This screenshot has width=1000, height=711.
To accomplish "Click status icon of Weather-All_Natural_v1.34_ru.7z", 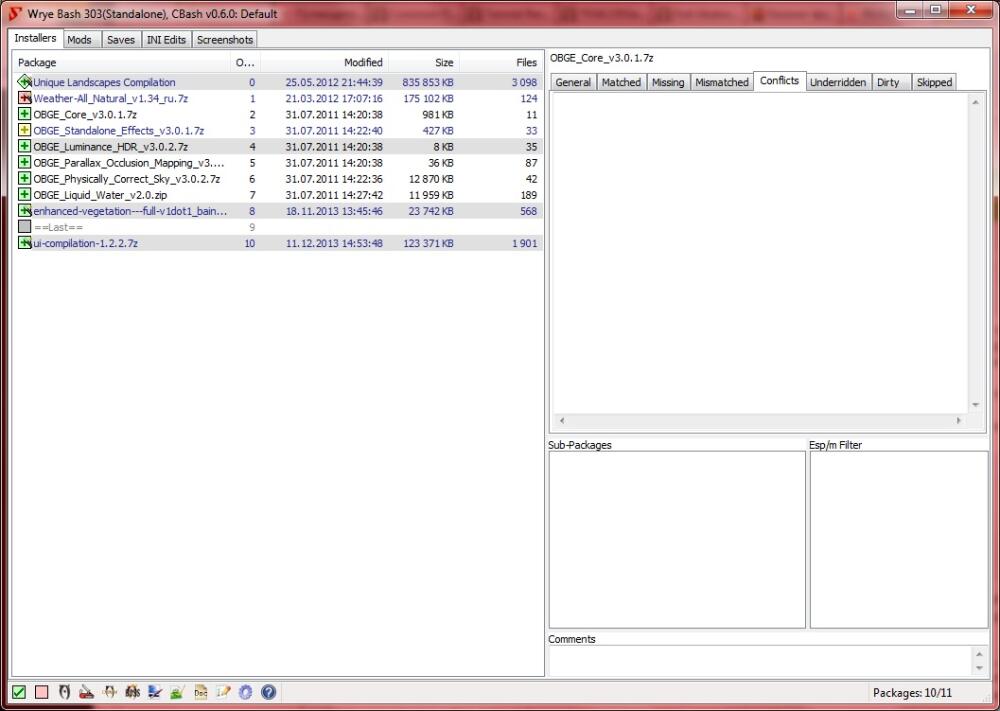I will point(24,98).
